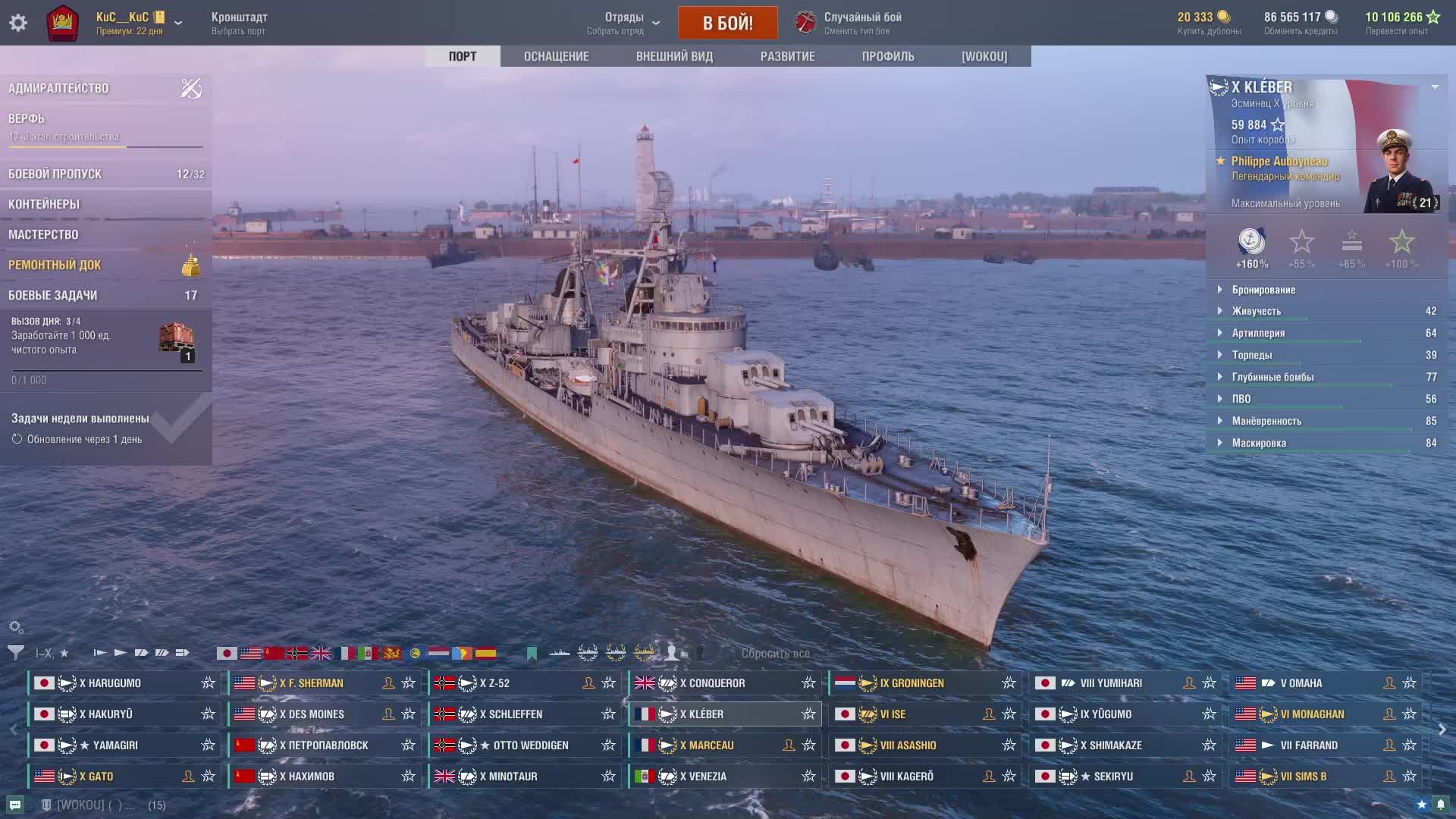Open game settings gear in top-left corner

pyautogui.click(x=18, y=23)
